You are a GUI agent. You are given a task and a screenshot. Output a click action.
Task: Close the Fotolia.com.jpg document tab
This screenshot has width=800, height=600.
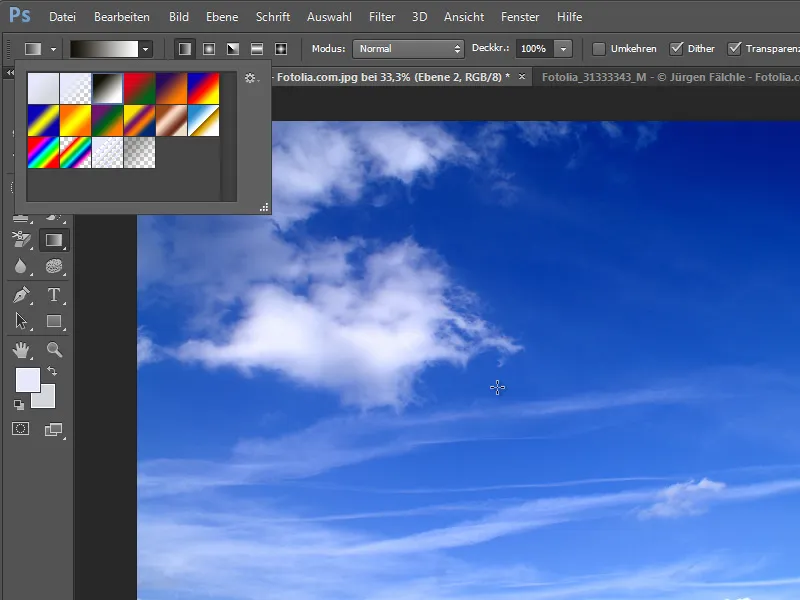521,77
